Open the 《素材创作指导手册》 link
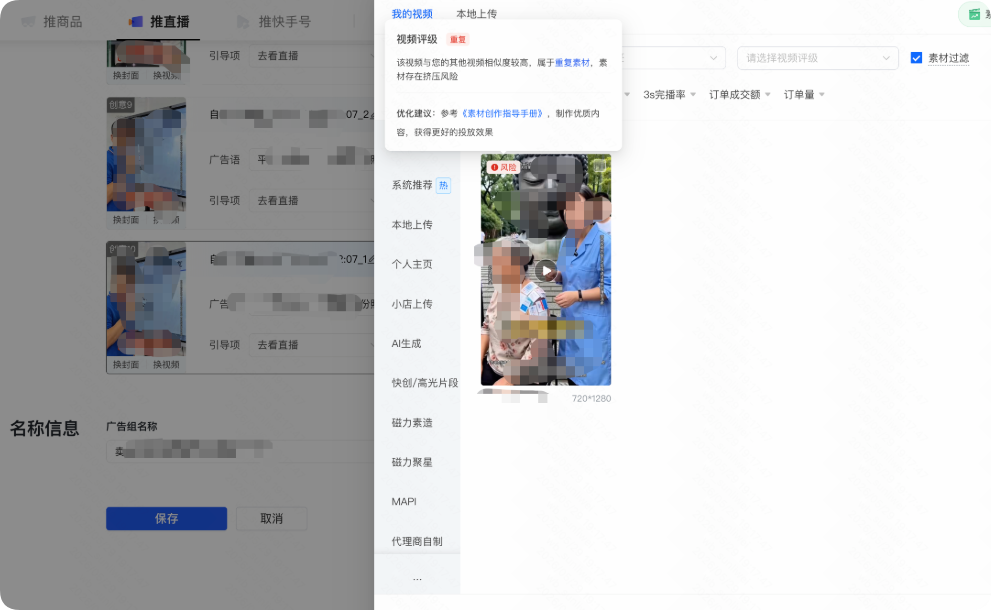 [503, 114]
